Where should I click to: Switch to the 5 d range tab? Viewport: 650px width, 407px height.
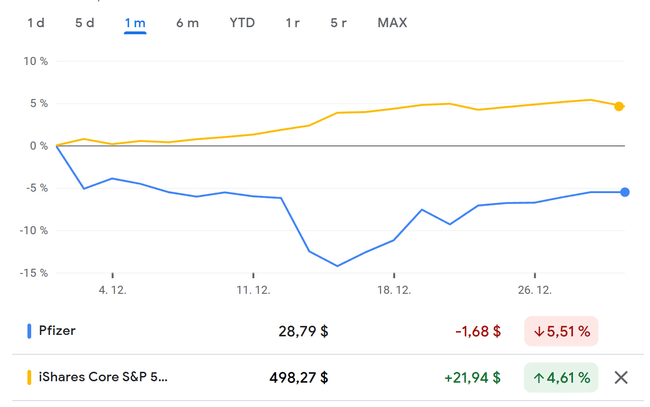pos(85,23)
